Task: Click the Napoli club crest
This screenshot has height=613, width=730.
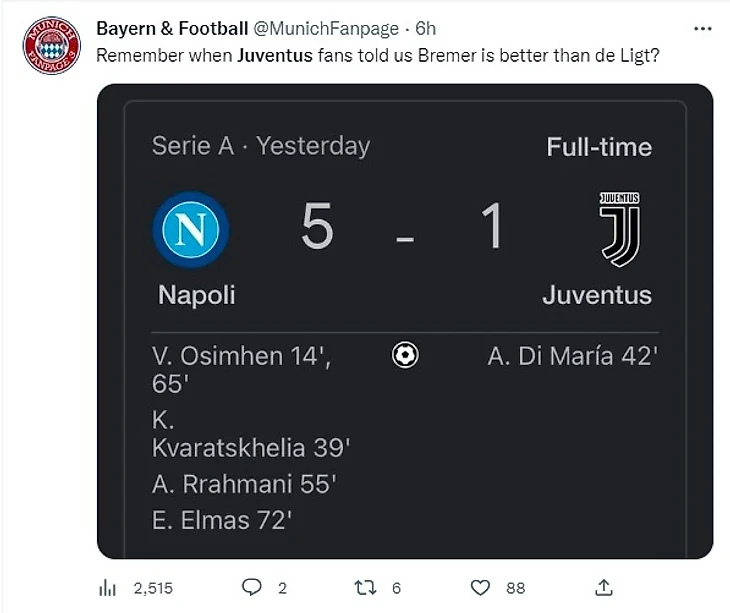Action: (x=191, y=230)
